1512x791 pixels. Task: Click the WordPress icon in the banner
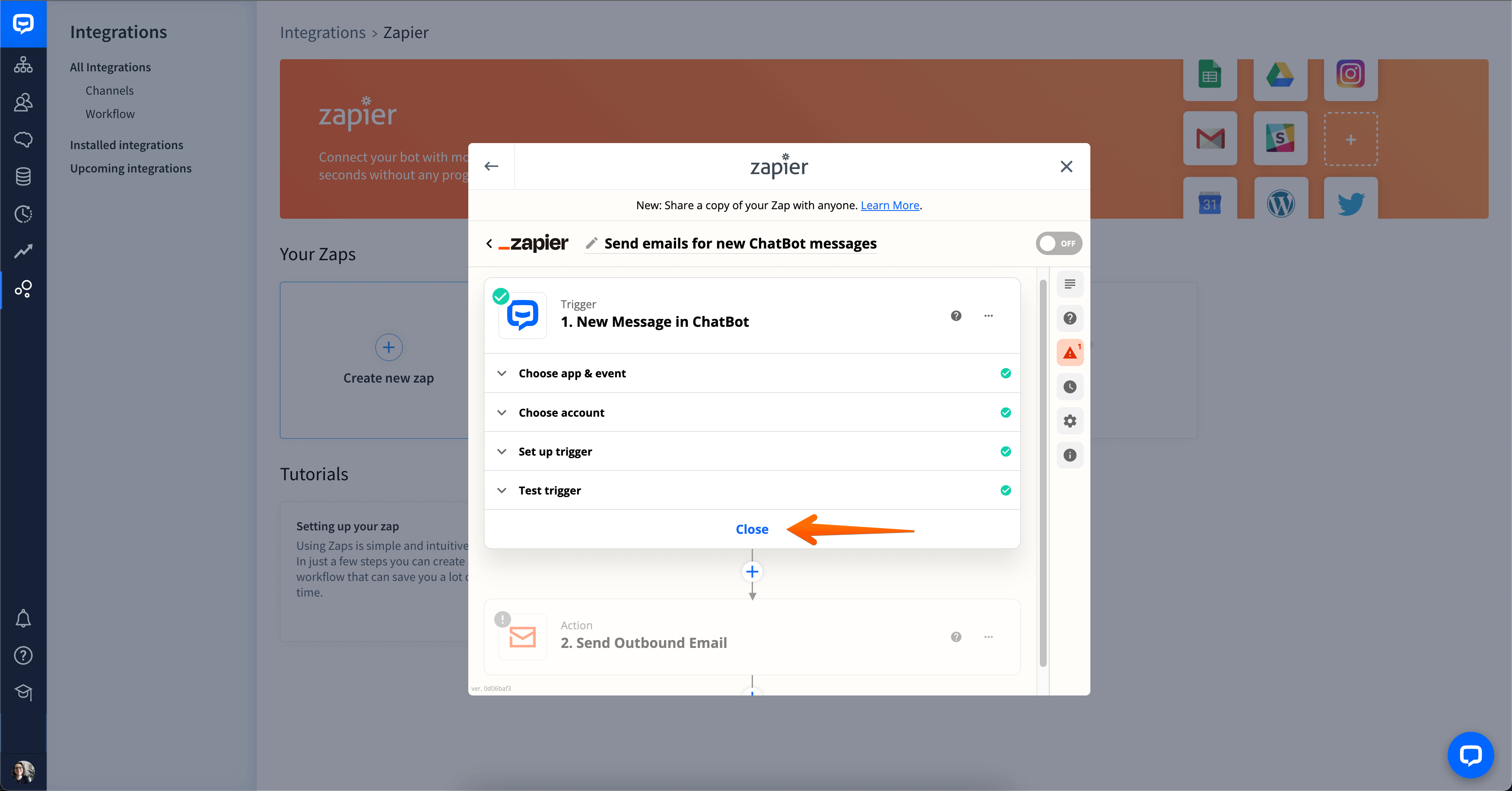click(x=1280, y=203)
